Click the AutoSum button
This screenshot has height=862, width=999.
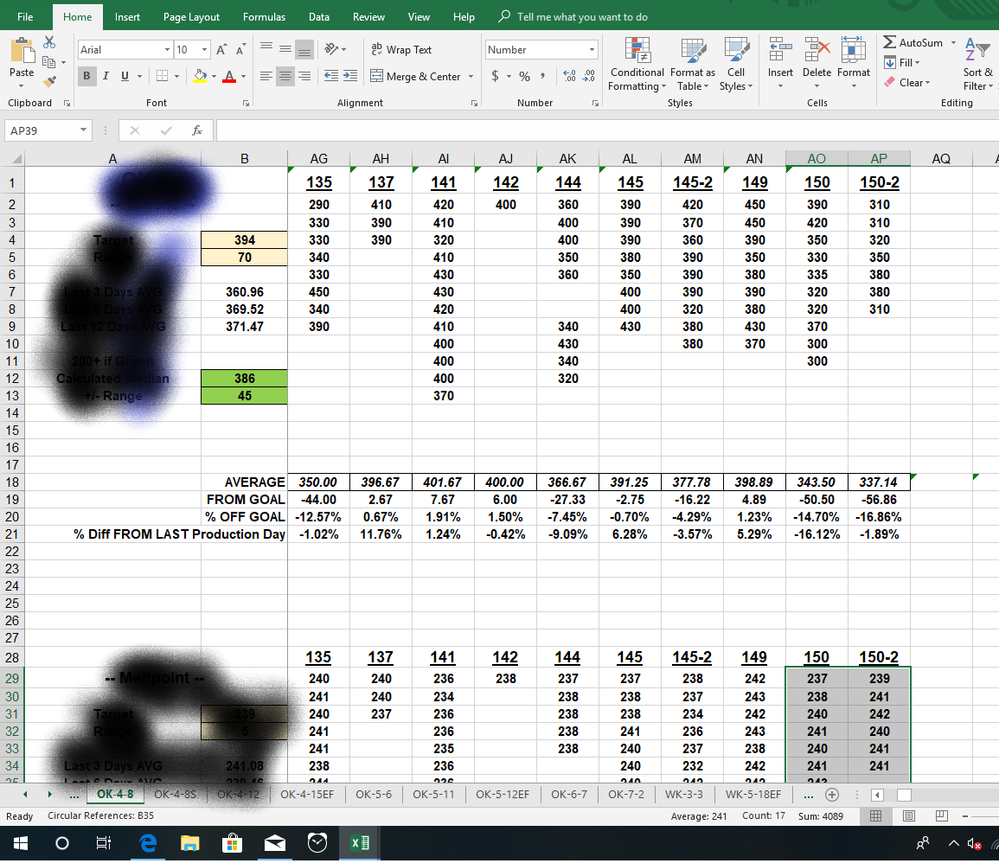[x=914, y=43]
